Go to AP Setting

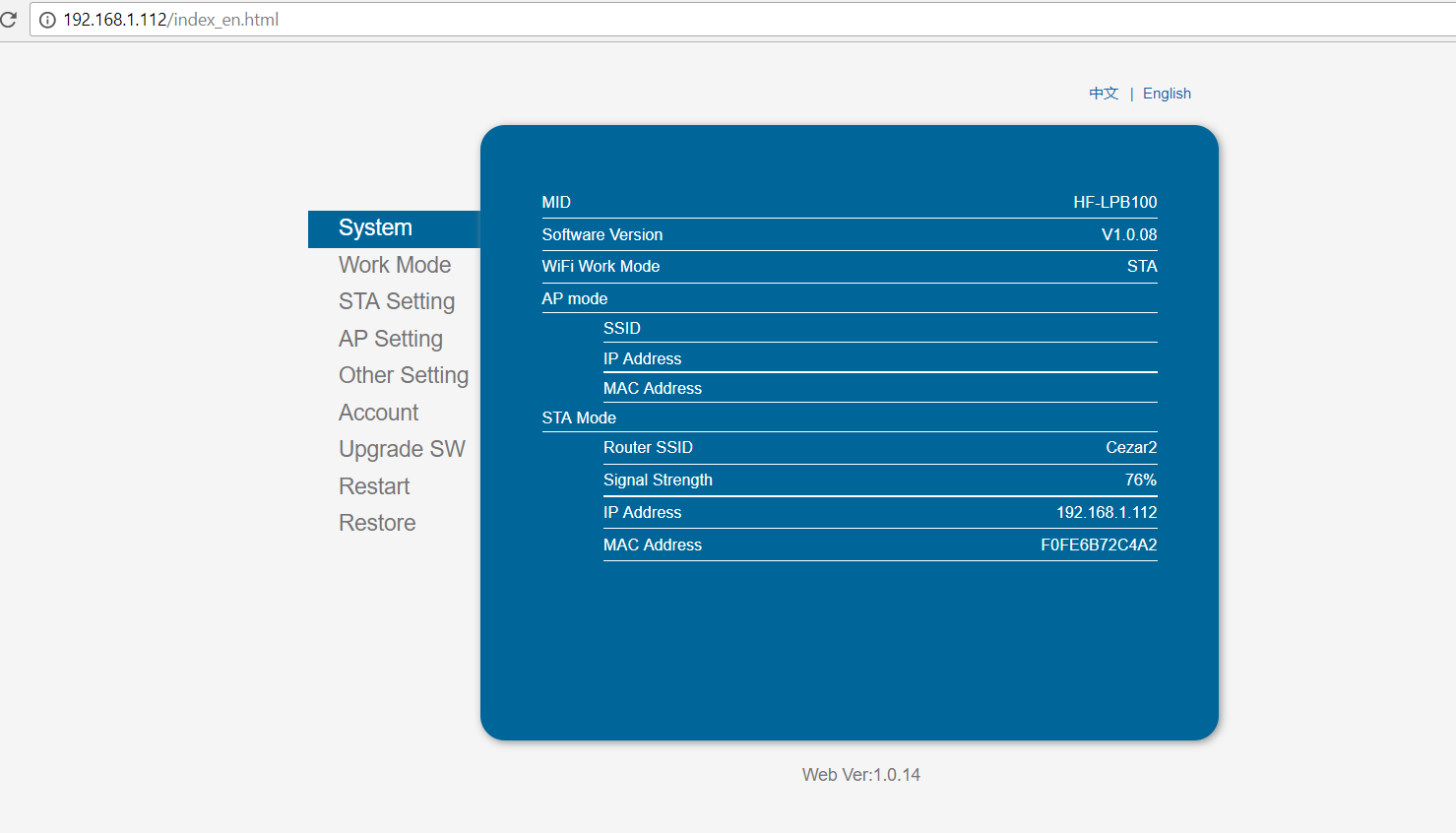coord(391,339)
